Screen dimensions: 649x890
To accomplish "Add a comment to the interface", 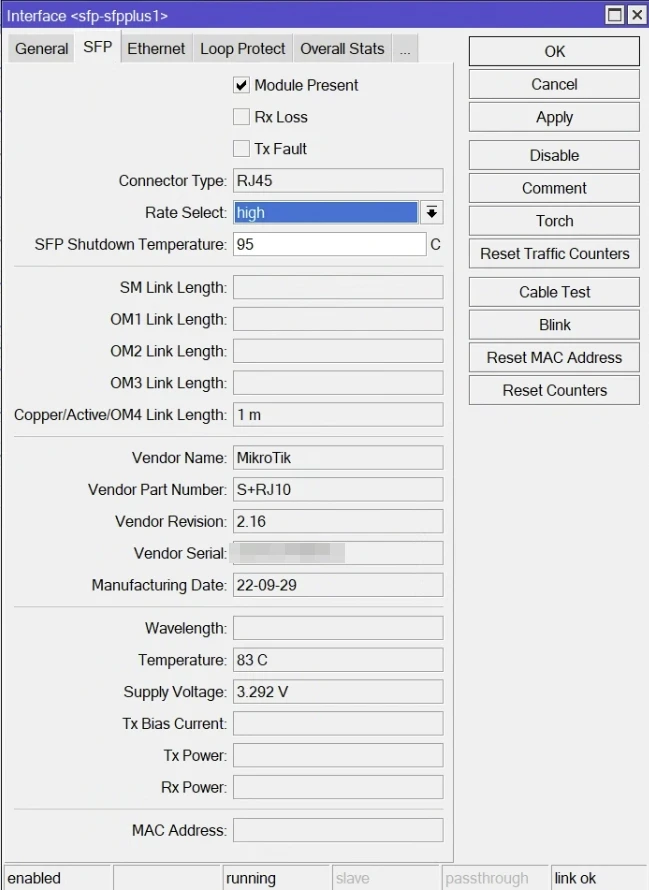I will [553, 188].
